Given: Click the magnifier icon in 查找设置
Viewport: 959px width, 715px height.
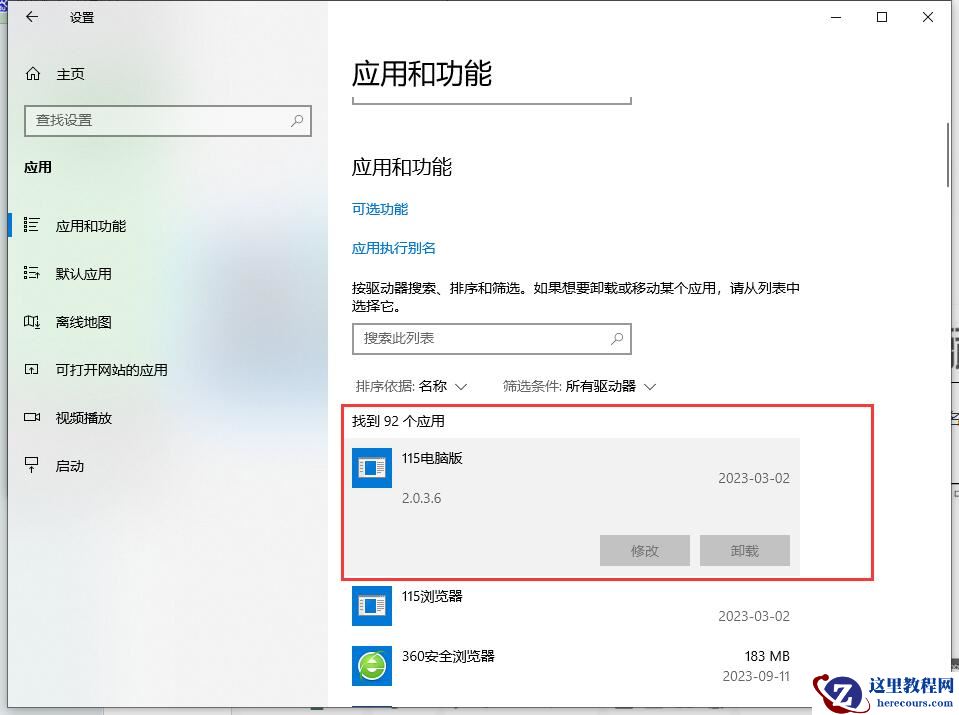Looking at the screenshot, I should [x=296, y=121].
